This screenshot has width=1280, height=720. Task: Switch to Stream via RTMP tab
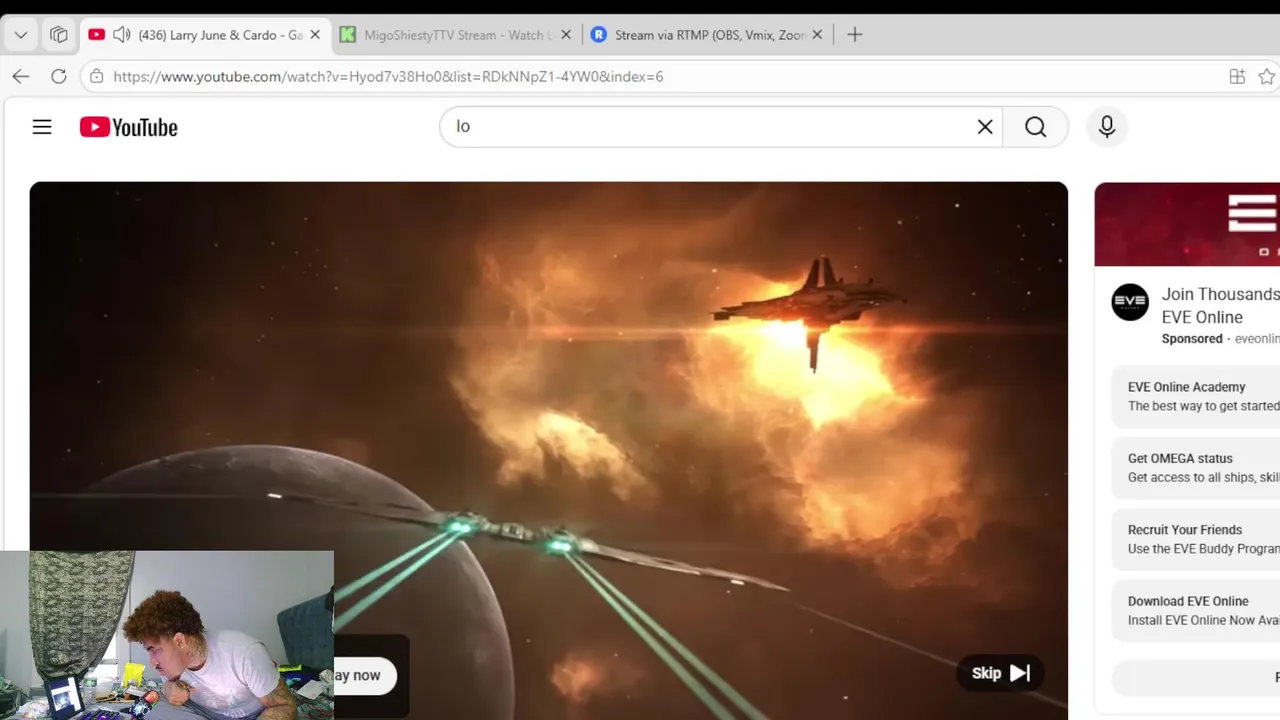pos(710,35)
